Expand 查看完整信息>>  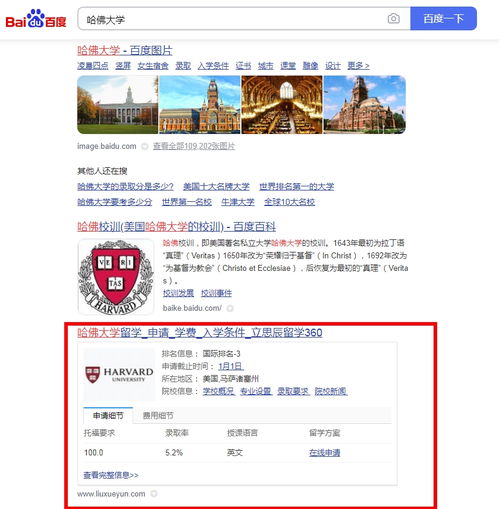[111, 475]
